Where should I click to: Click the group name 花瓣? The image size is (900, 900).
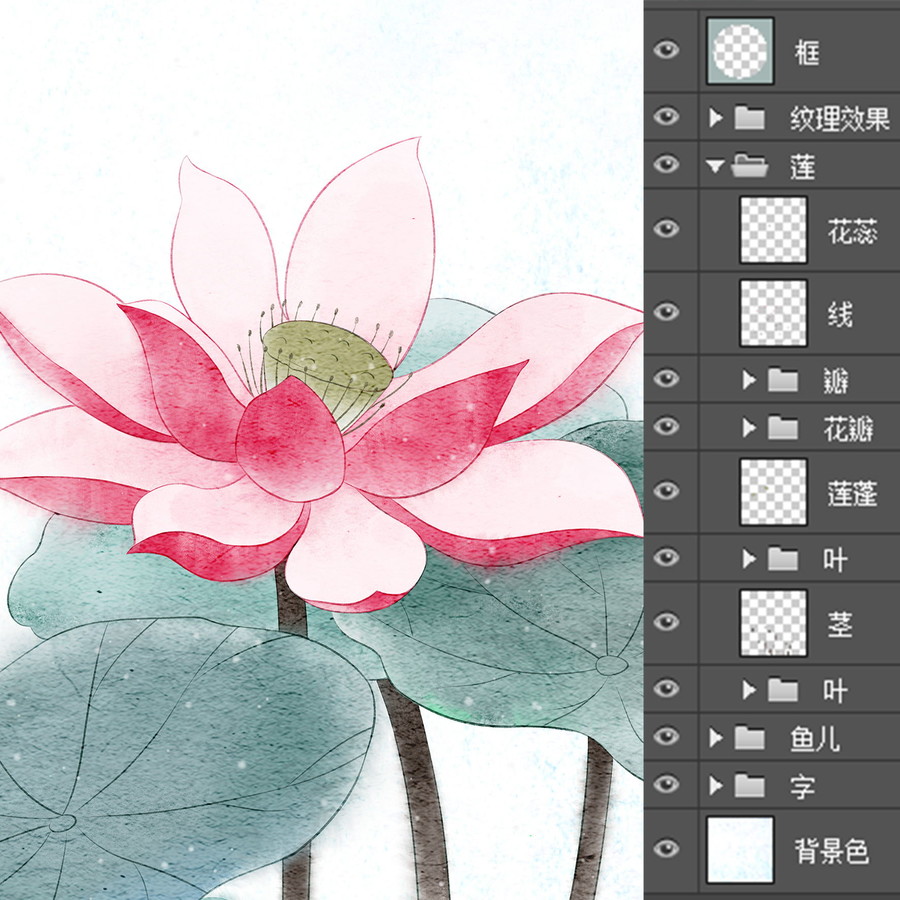tap(848, 429)
